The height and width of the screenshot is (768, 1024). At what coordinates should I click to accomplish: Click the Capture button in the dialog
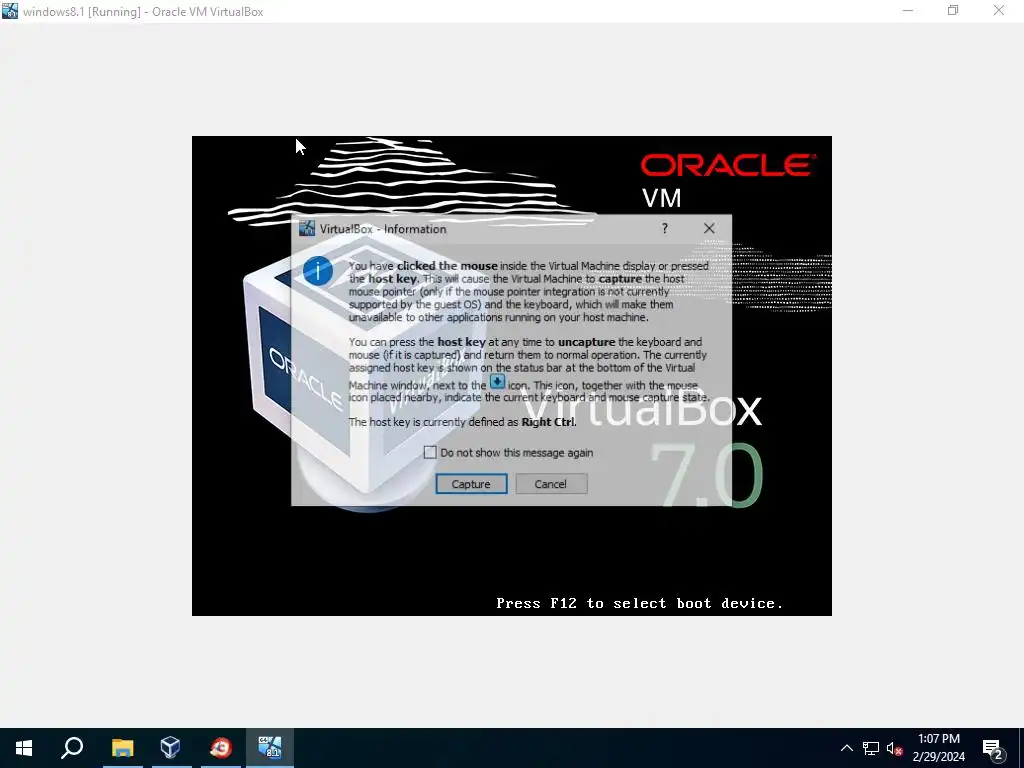(471, 484)
